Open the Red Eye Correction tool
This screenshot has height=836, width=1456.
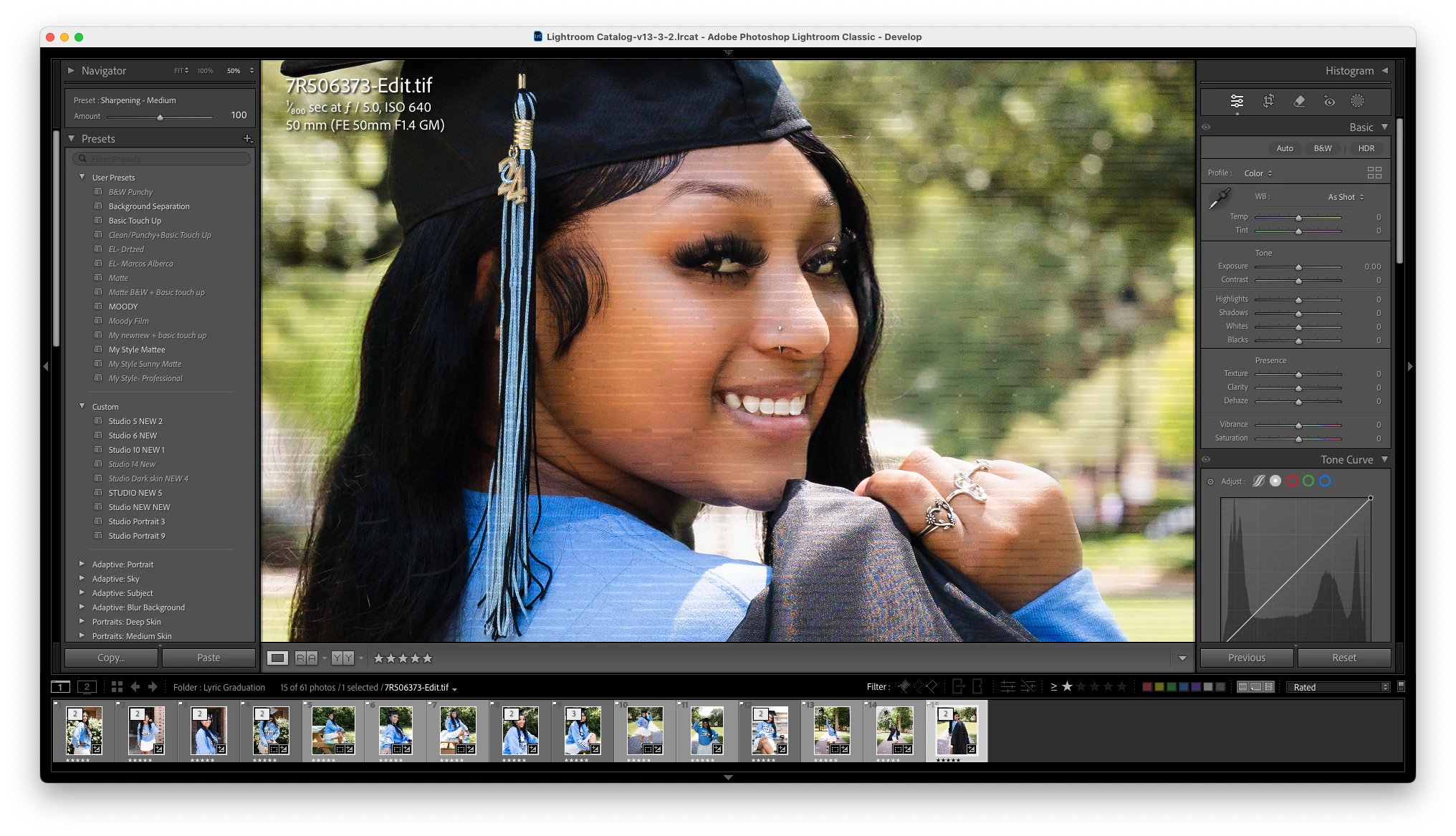pos(1329,101)
